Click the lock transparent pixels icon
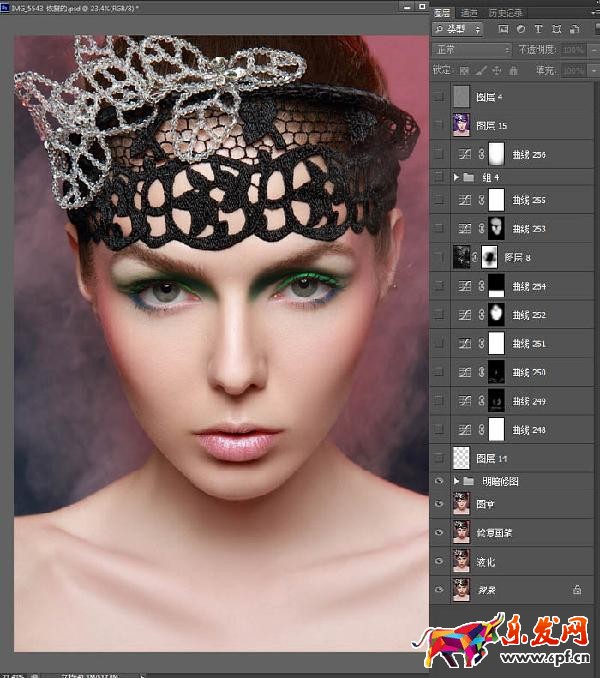The width and height of the screenshot is (600, 678). pyautogui.click(x=463, y=71)
